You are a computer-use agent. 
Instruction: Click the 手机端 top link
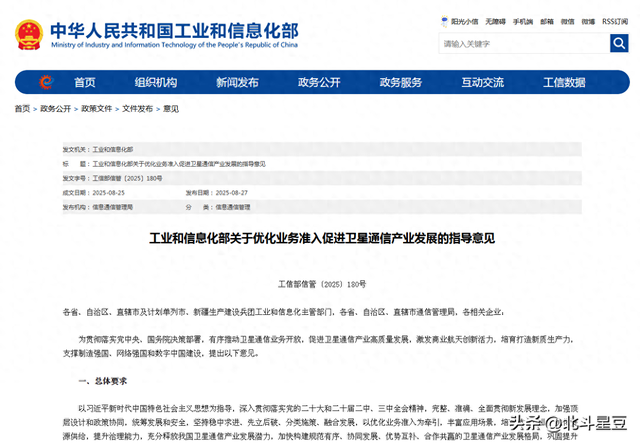pyautogui.click(x=523, y=22)
